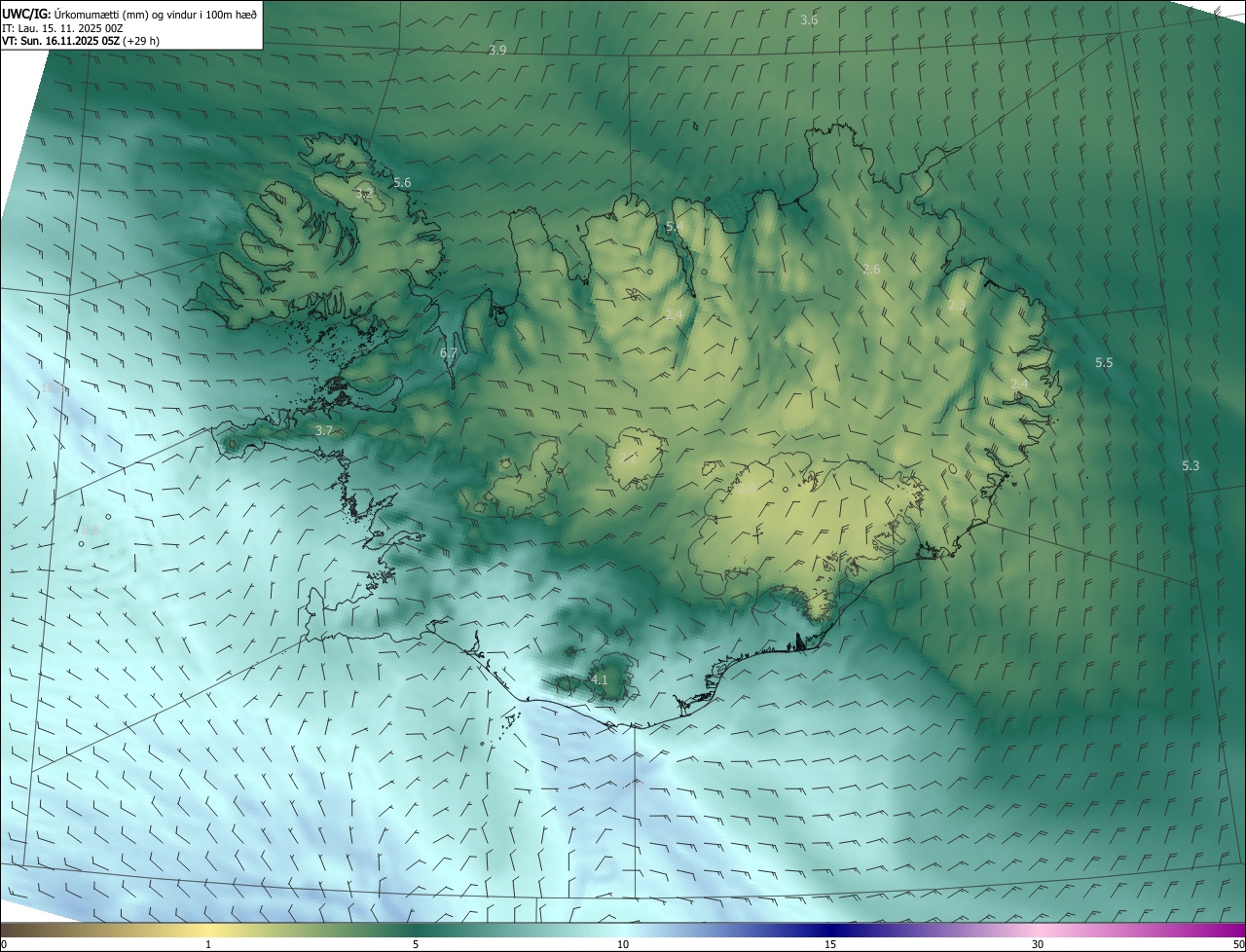The image size is (1246, 952).
Task: Click the 3.9 value label on the map
Action: pos(497,50)
